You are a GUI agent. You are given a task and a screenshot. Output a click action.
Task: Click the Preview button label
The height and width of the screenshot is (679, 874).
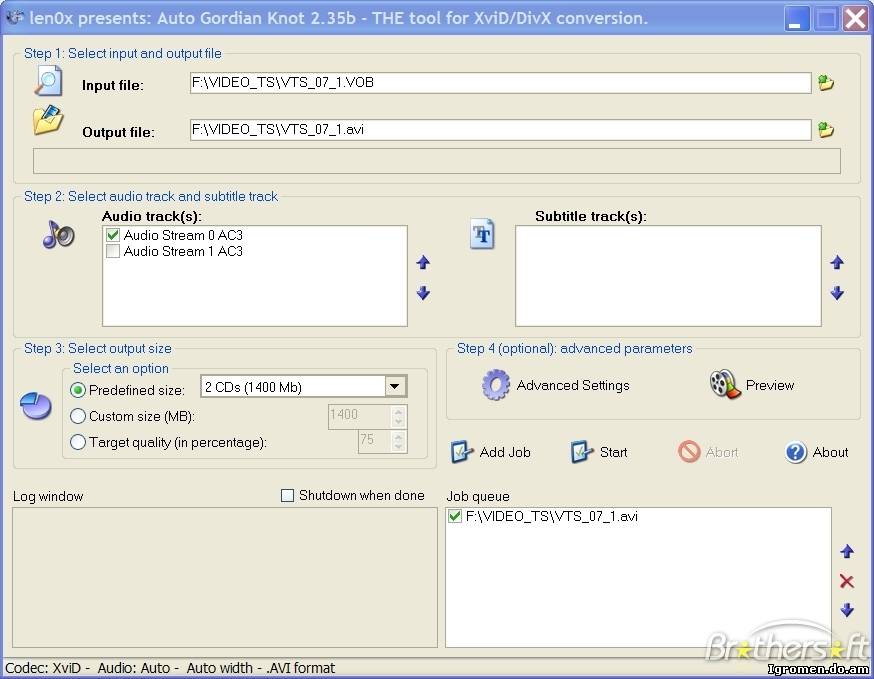tap(769, 385)
